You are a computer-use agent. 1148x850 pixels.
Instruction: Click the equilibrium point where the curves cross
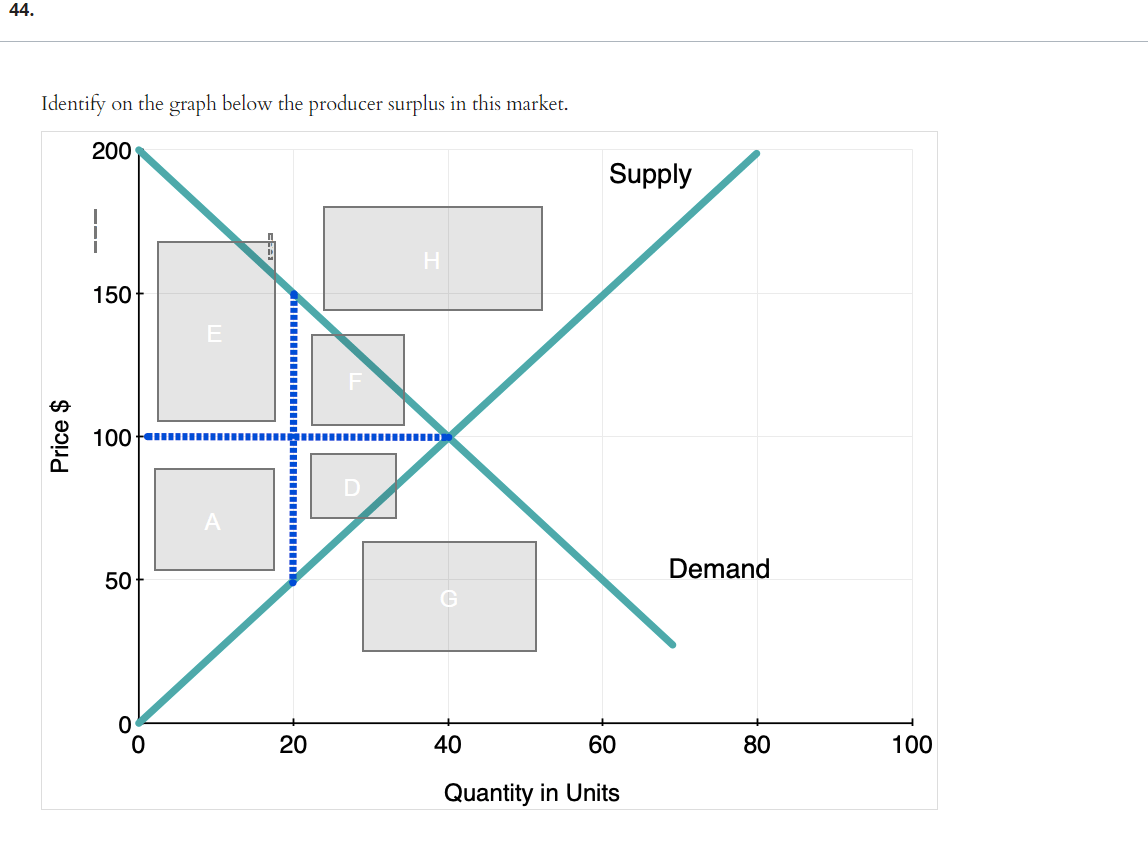coord(448,437)
